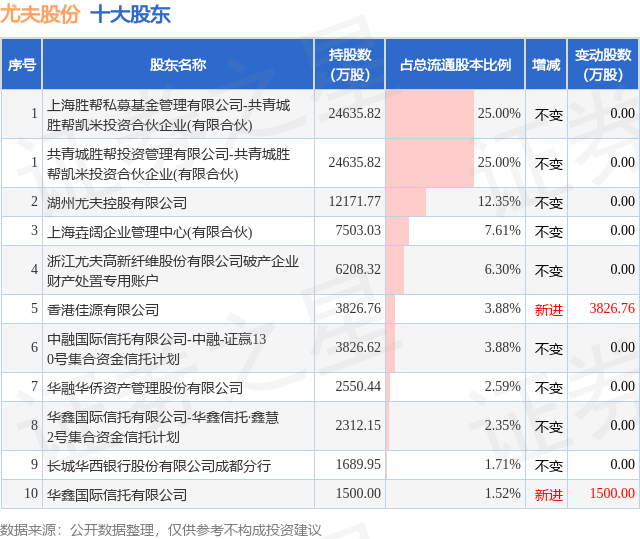The image size is (640, 539).
Task: Click holdings value 7503.03
Action: [x=358, y=231]
